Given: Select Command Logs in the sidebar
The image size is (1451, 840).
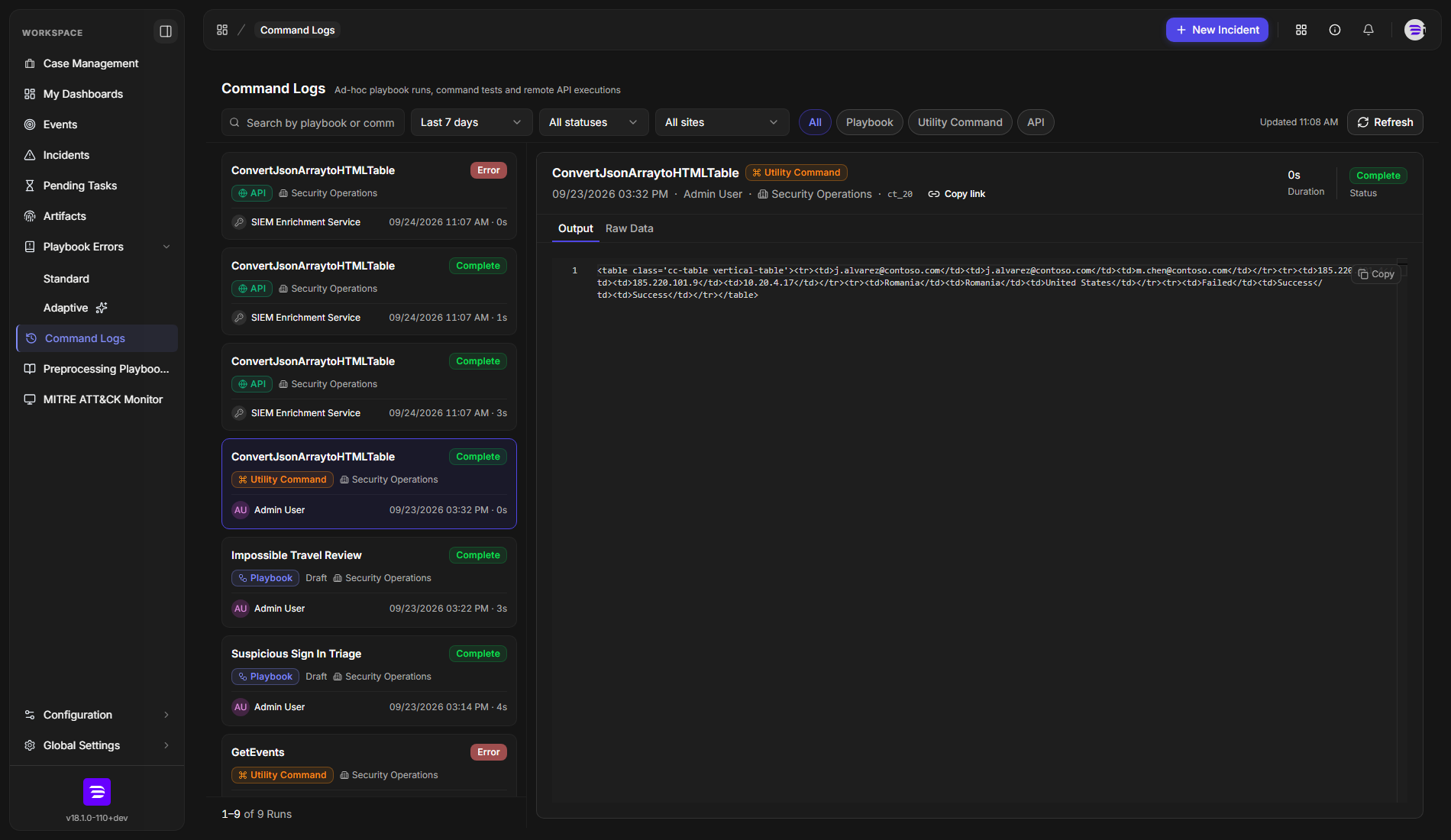Looking at the screenshot, I should click(97, 338).
